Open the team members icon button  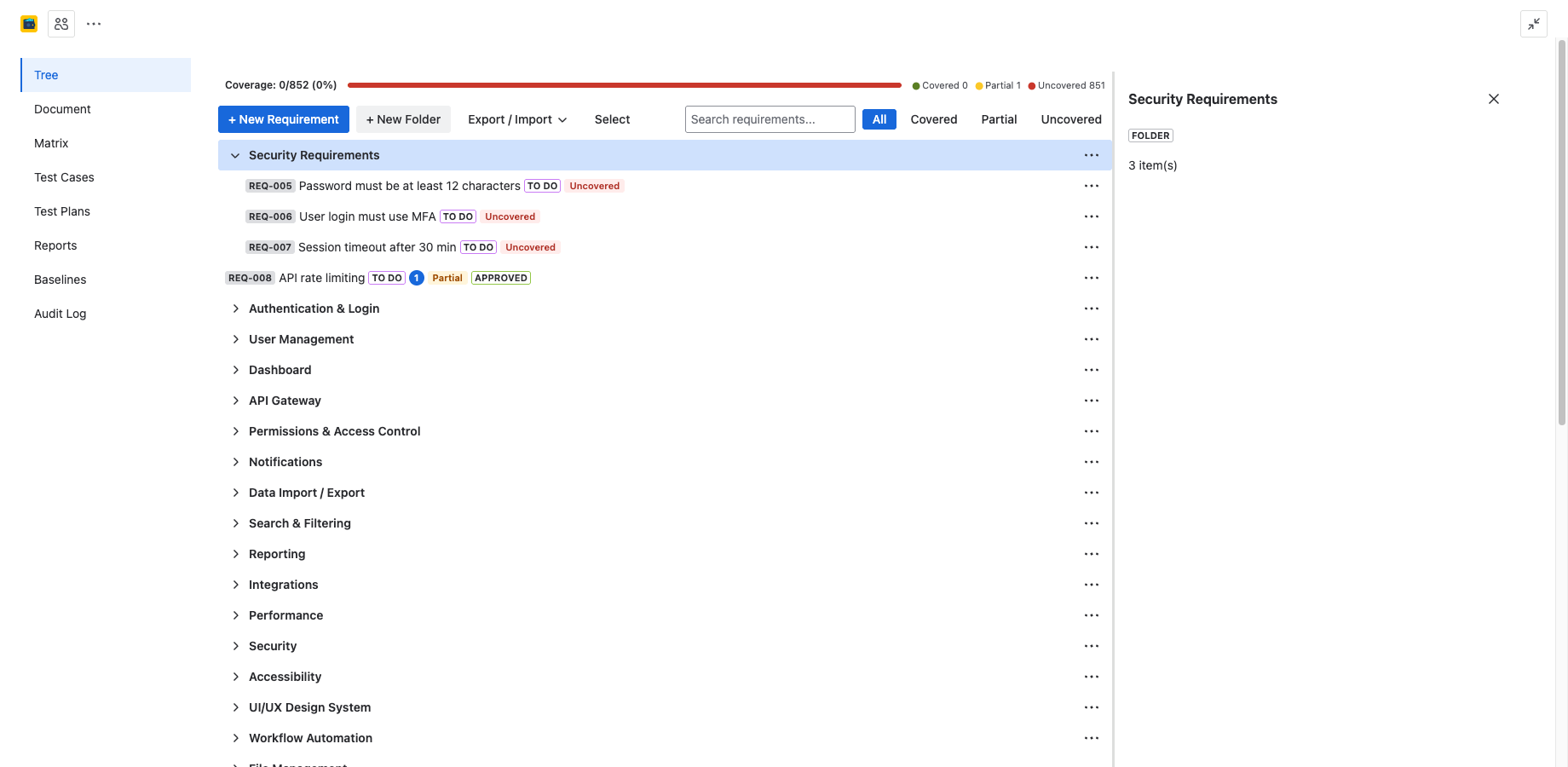pos(61,24)
